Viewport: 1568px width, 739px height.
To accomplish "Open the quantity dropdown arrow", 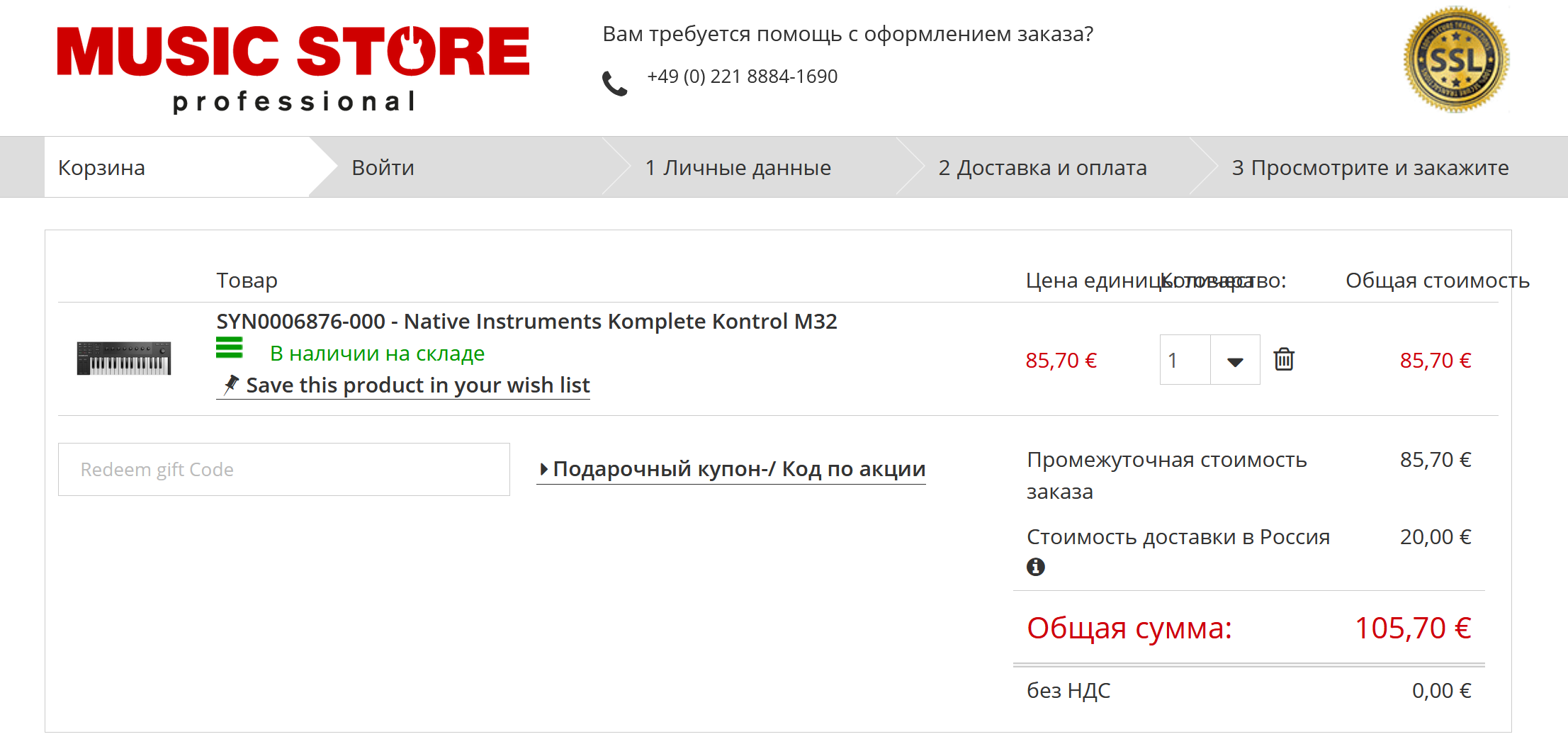I will [1235, 360].
